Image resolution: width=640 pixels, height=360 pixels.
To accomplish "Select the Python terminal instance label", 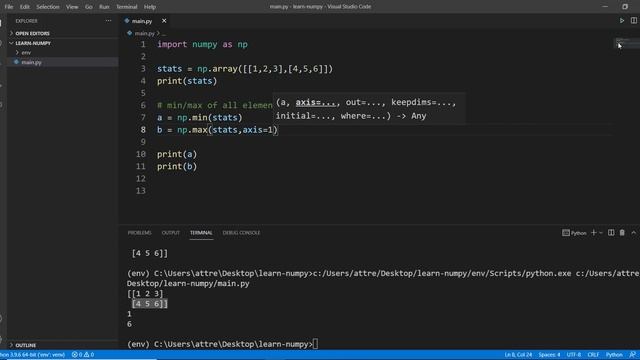I will (x=574, y=233).
